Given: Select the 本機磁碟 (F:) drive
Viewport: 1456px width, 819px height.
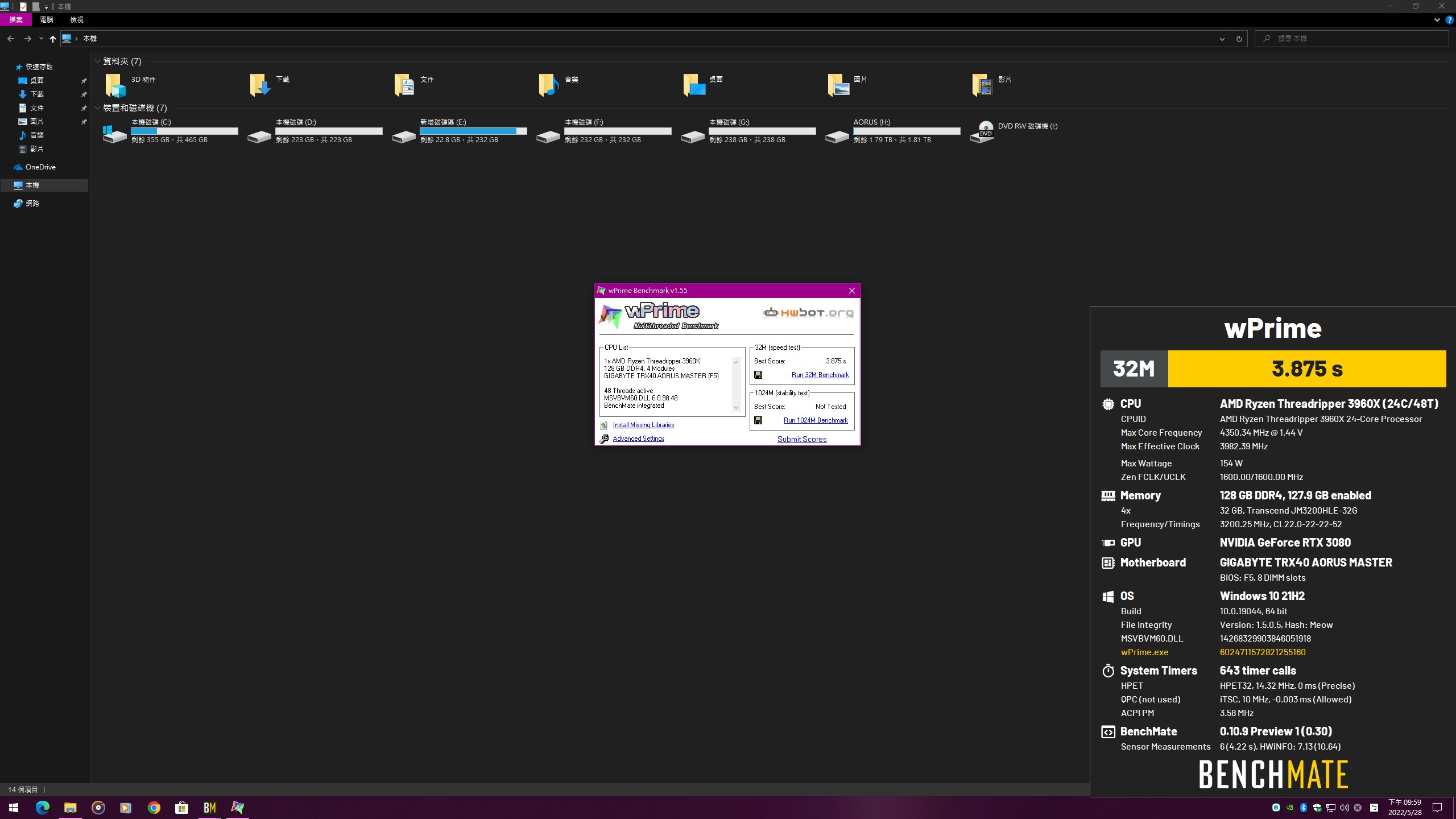Looking at the screenshot, I should (603, 131).
